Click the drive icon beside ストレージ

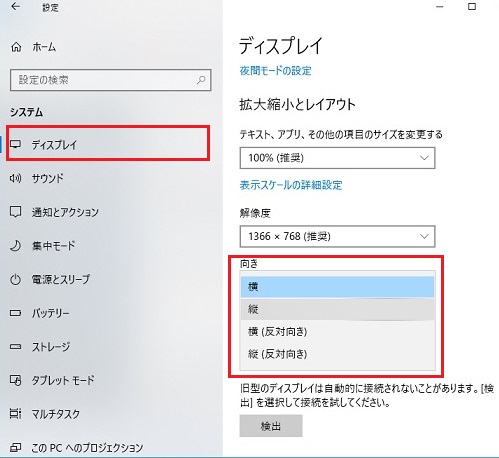tap(15, 347)
